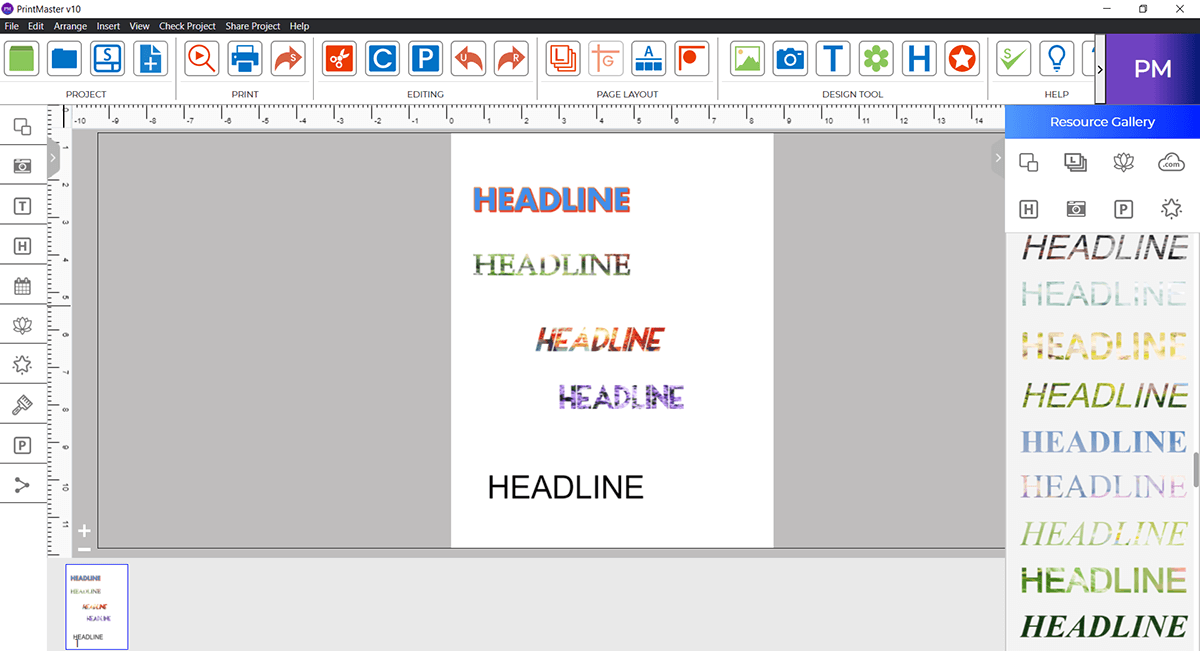Screen dimensions: 1200x651
Task: Open the Arrange menu
Action: [x=70, y=26]
